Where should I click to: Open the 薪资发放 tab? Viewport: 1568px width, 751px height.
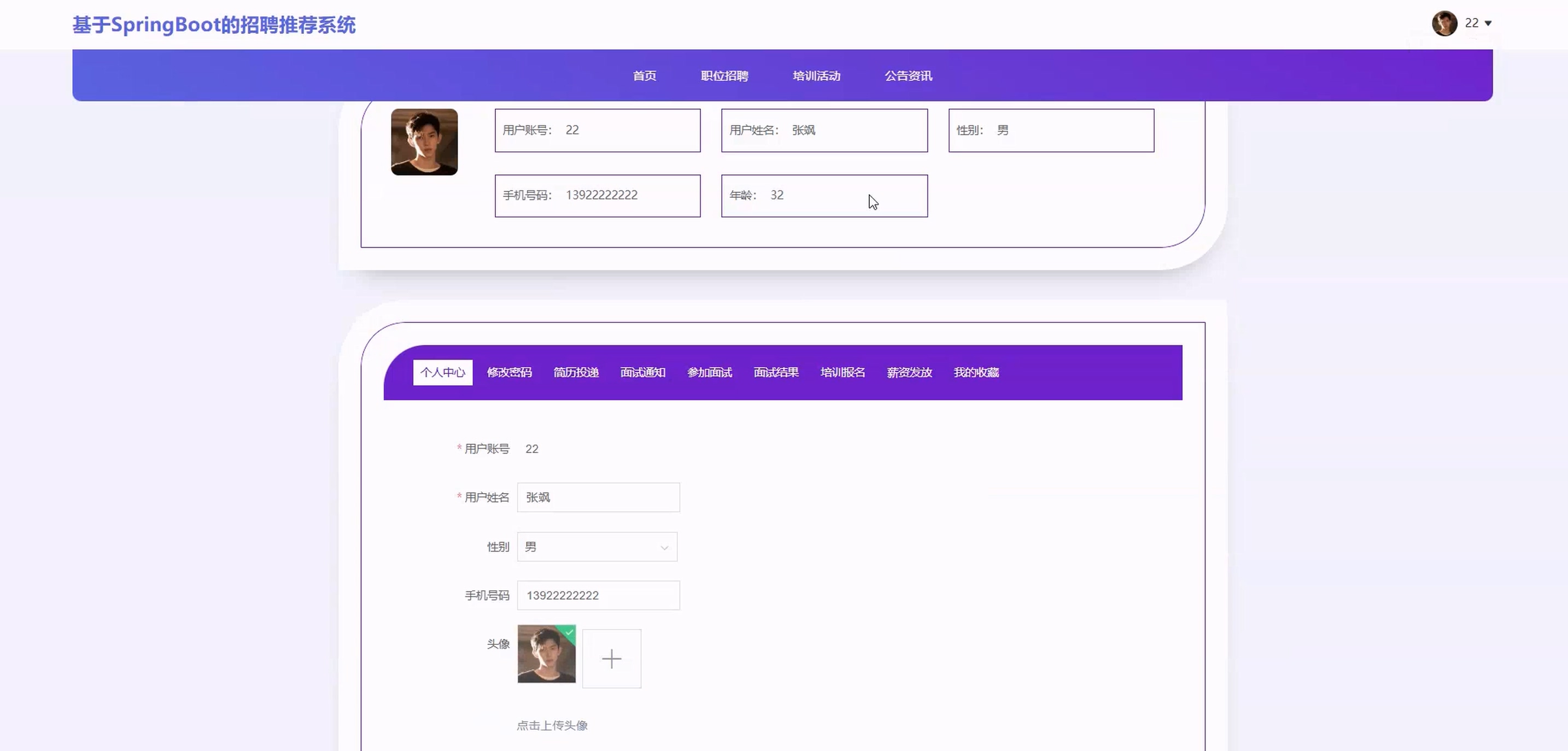[909, 372]
